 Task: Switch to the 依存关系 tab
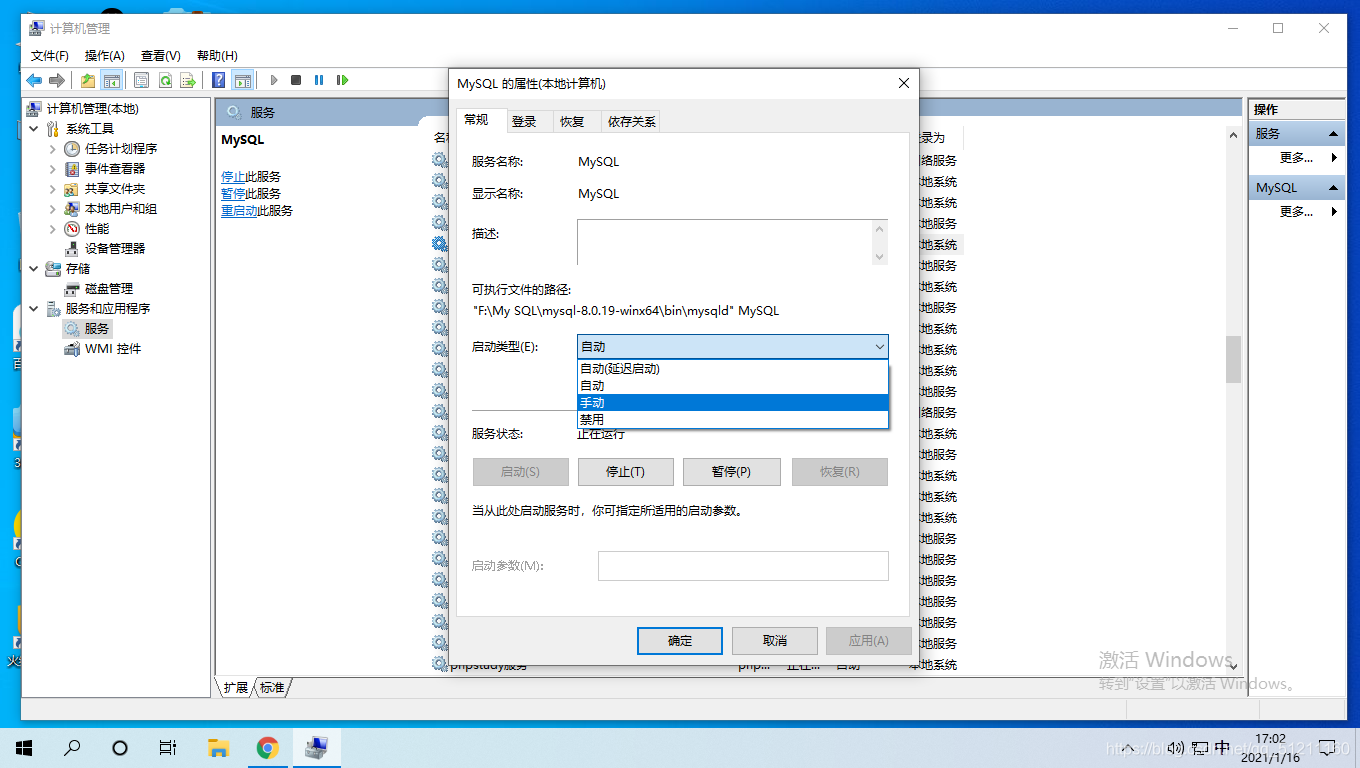pos(632,121)
